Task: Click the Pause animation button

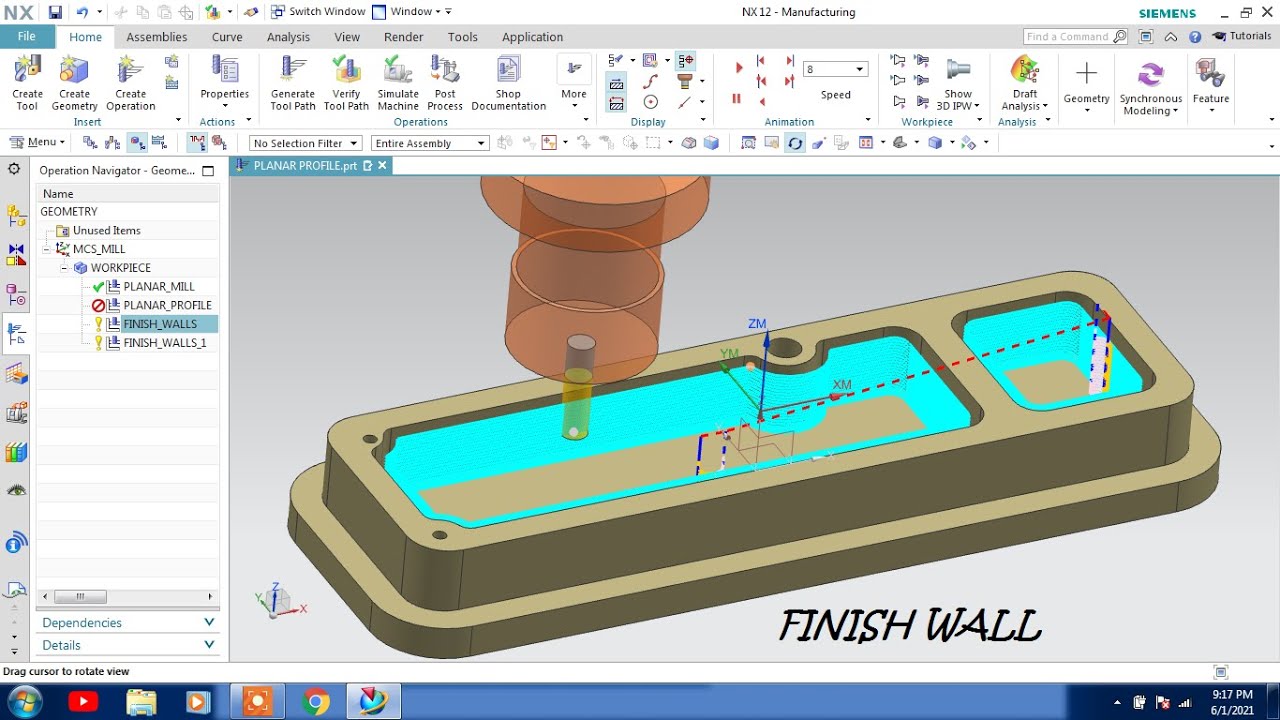Action: tap(737, 98)
